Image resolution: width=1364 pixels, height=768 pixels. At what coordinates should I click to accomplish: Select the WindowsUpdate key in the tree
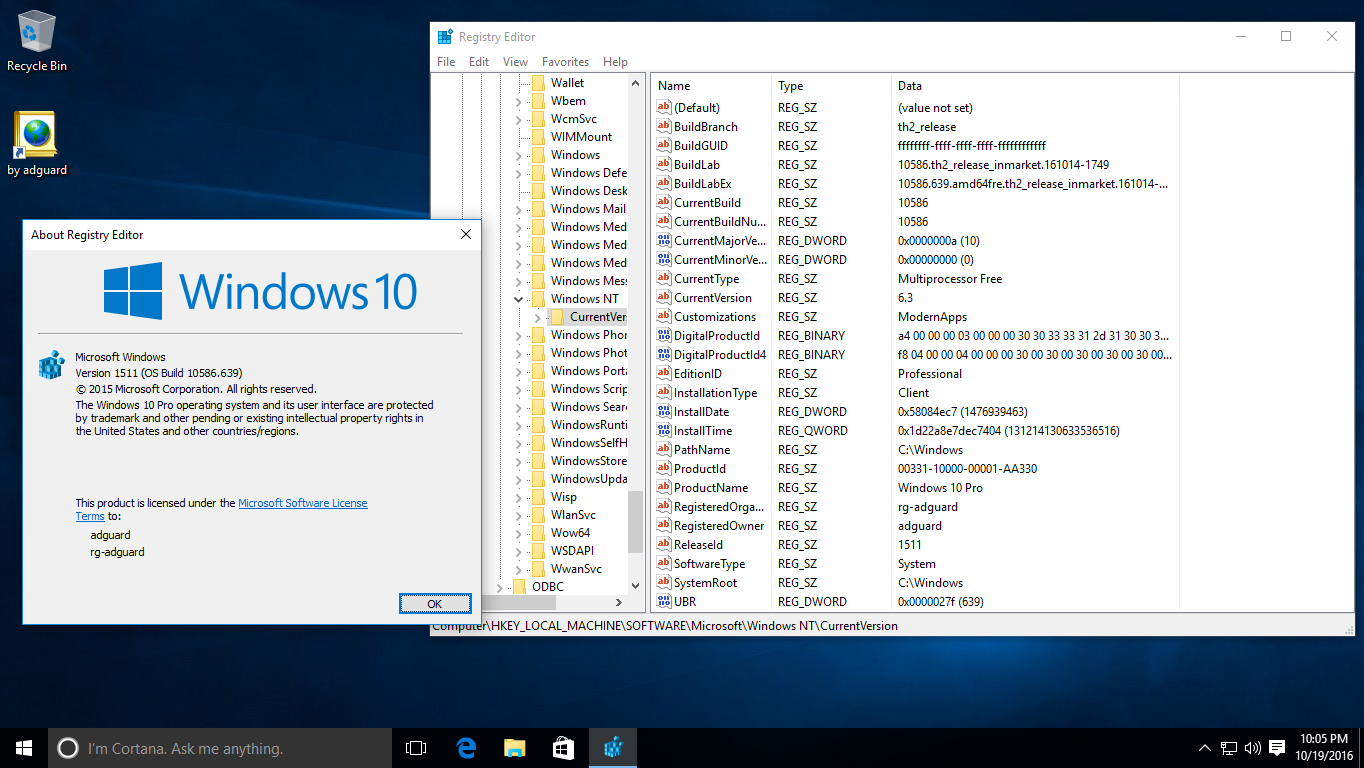click(x=589, y=479)
